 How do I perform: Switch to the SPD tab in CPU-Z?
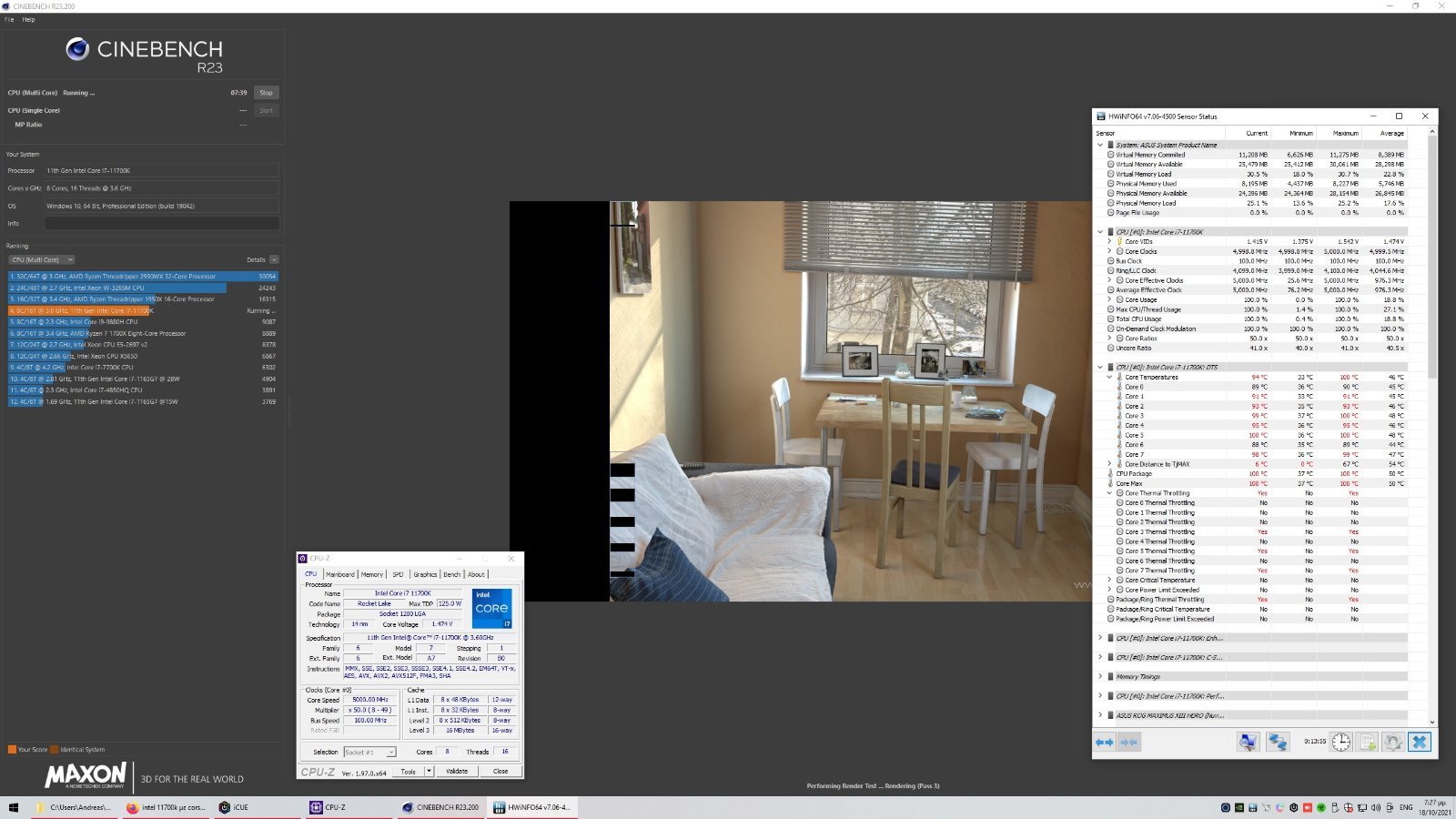coord(398,574)
